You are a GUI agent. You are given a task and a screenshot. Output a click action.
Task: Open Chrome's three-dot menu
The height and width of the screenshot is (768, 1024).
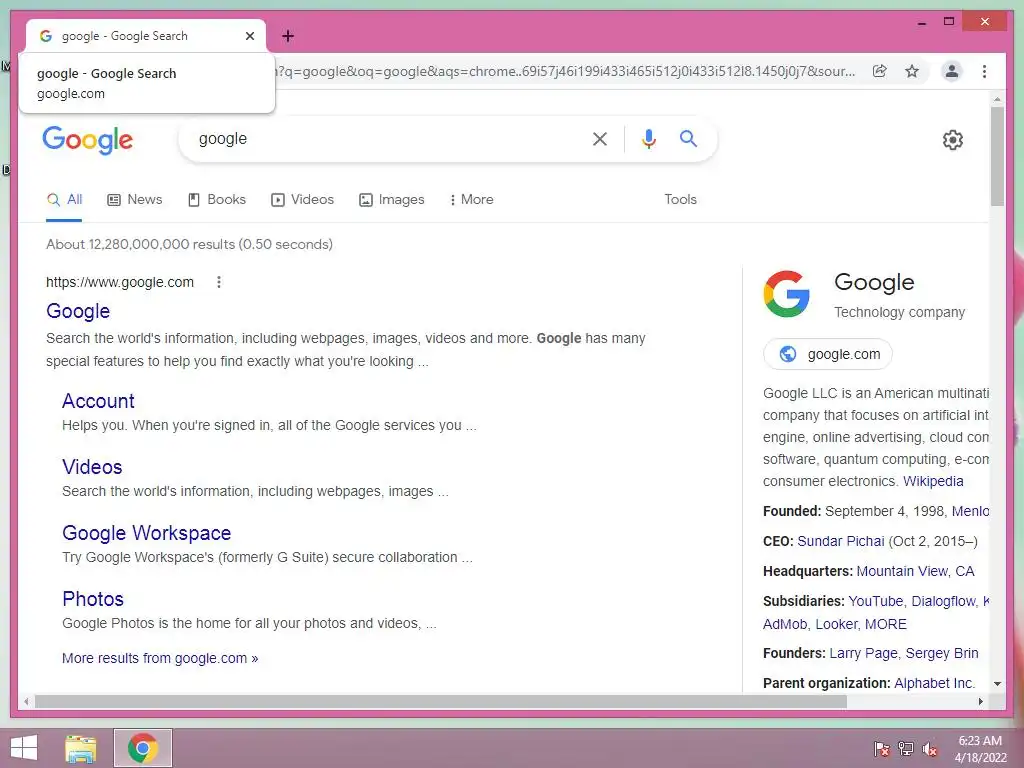tap(984, 71)
